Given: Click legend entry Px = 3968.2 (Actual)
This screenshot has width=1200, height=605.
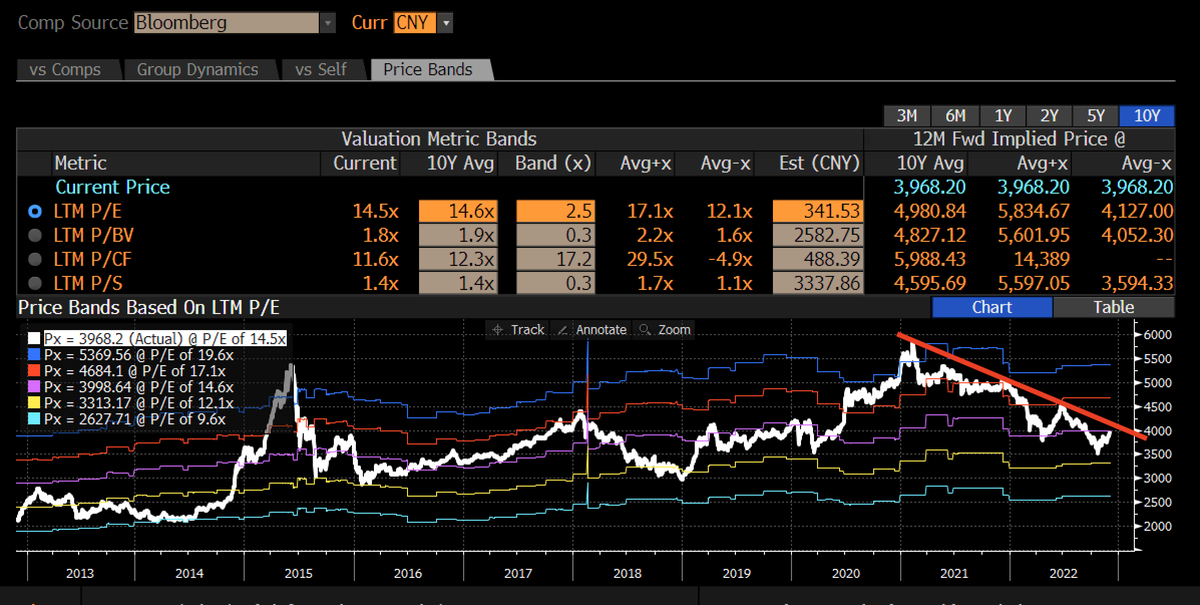Looking at the screenshot, I should tap(165, 340).
